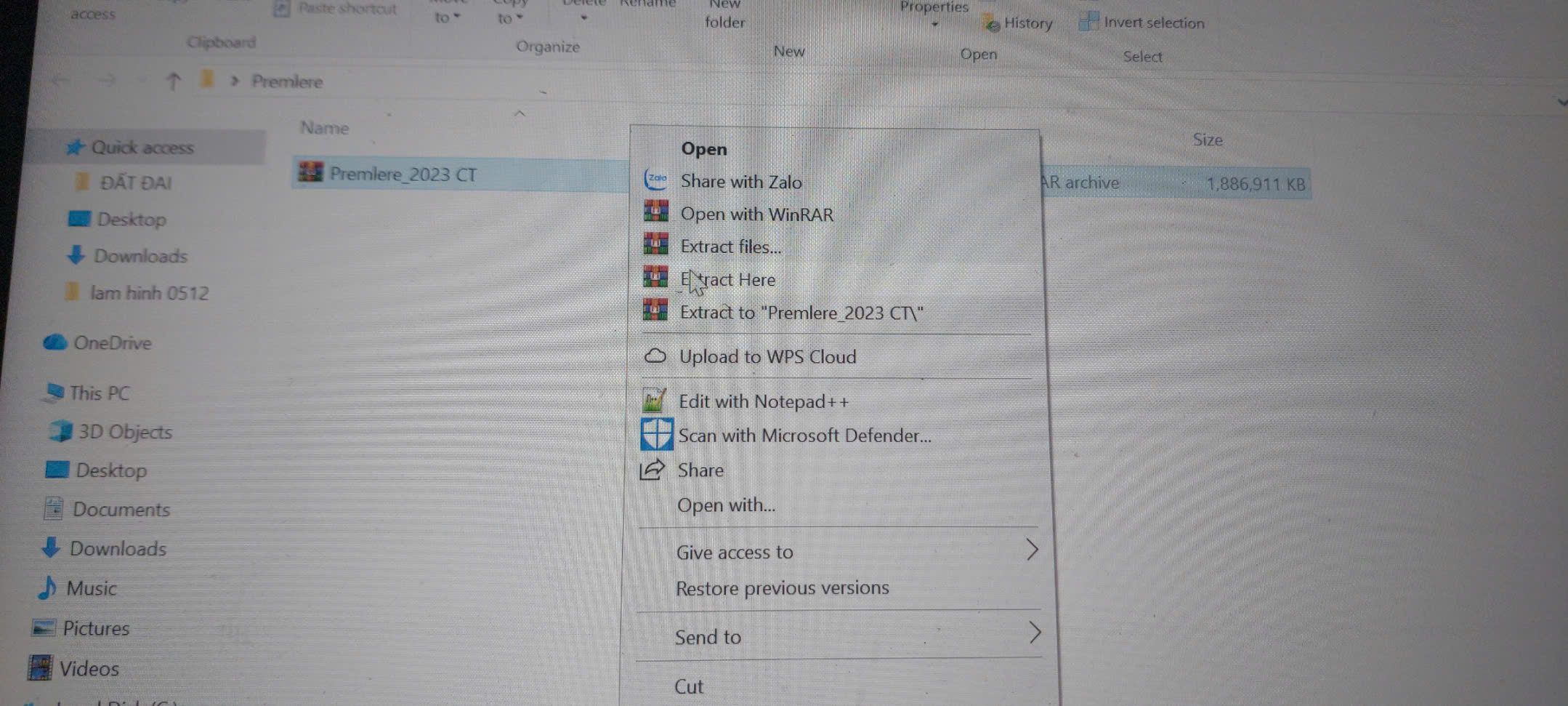Click the WinRAR icon beside Extract files...

coord(655,245)
